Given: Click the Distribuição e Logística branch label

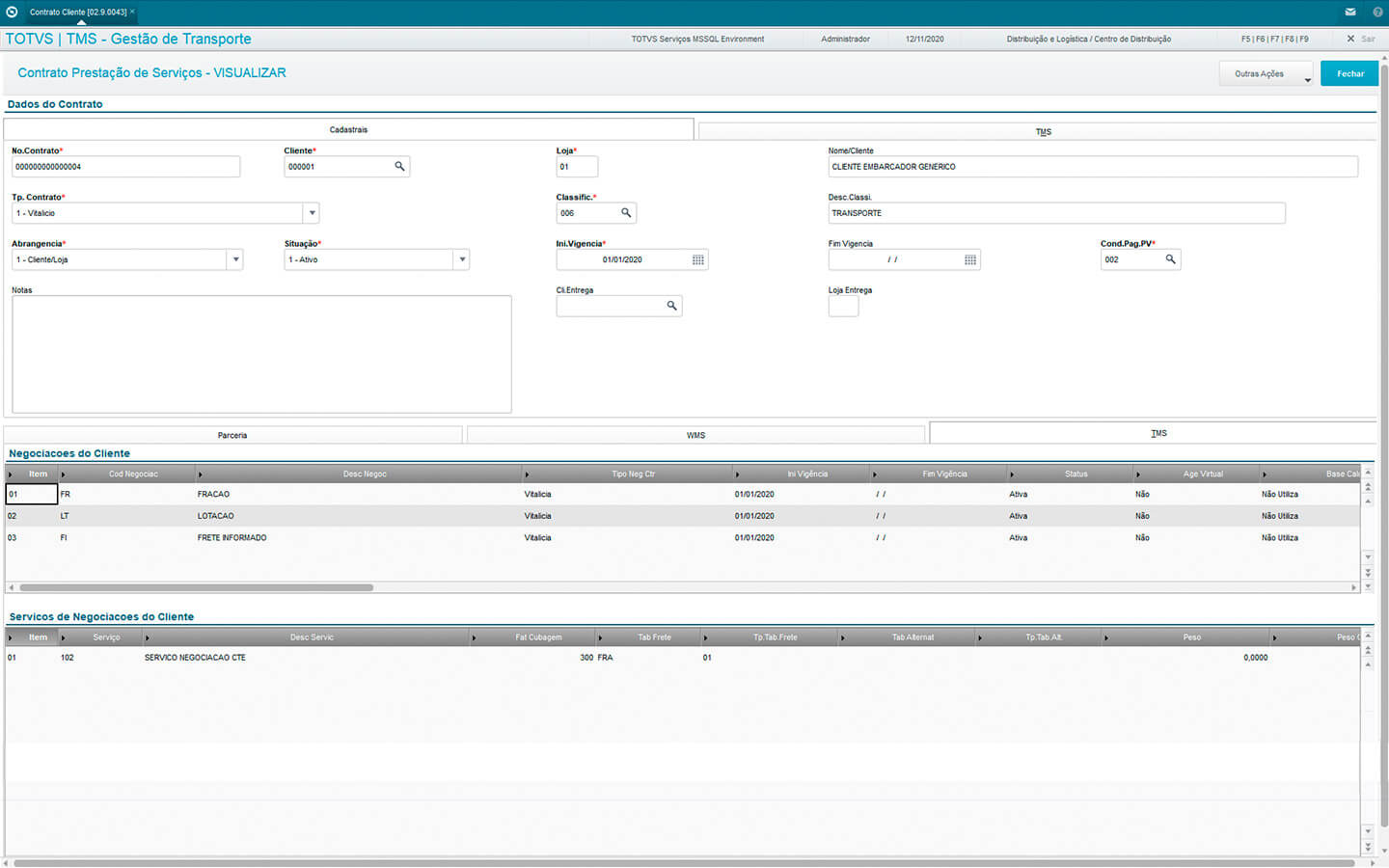Looking at the screenshot, I should click(1088, 39).
